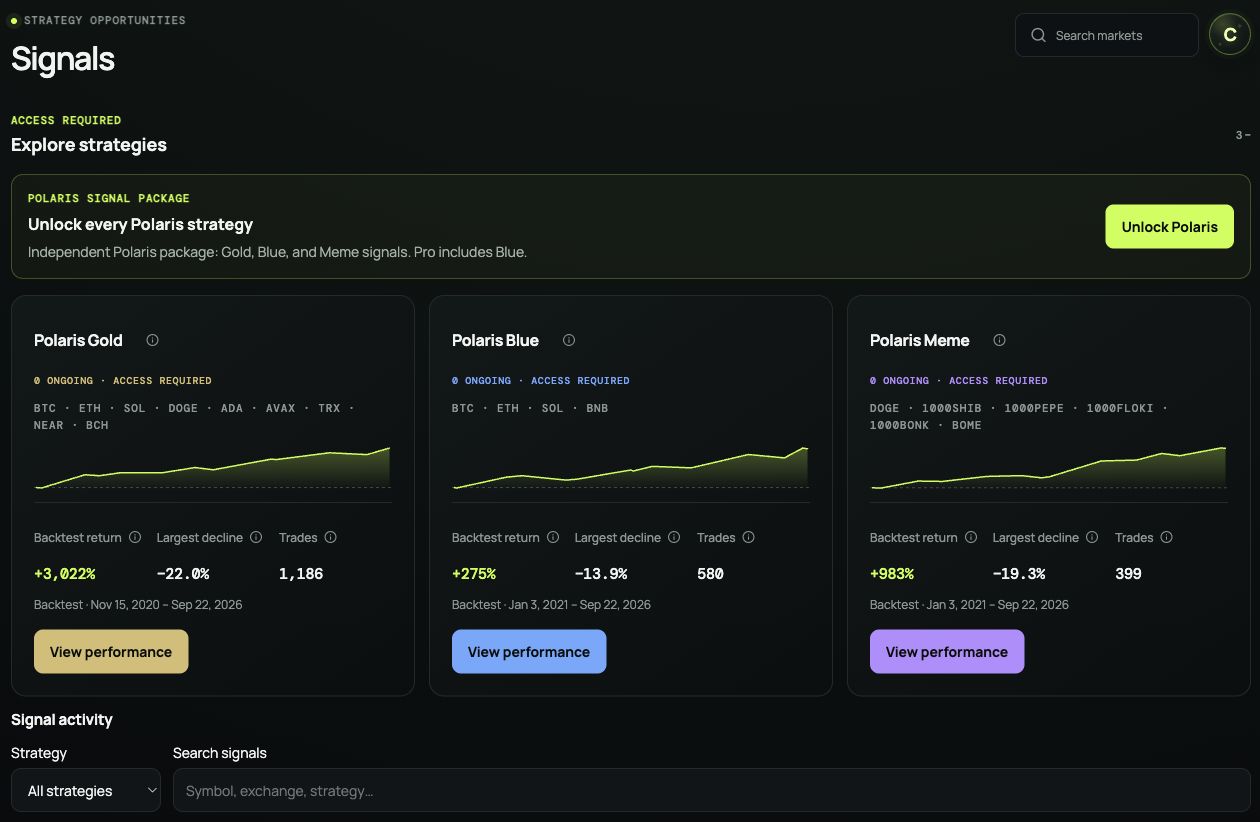
Task: Click the +275% backtest return value
Action: [x=474, y=573]
